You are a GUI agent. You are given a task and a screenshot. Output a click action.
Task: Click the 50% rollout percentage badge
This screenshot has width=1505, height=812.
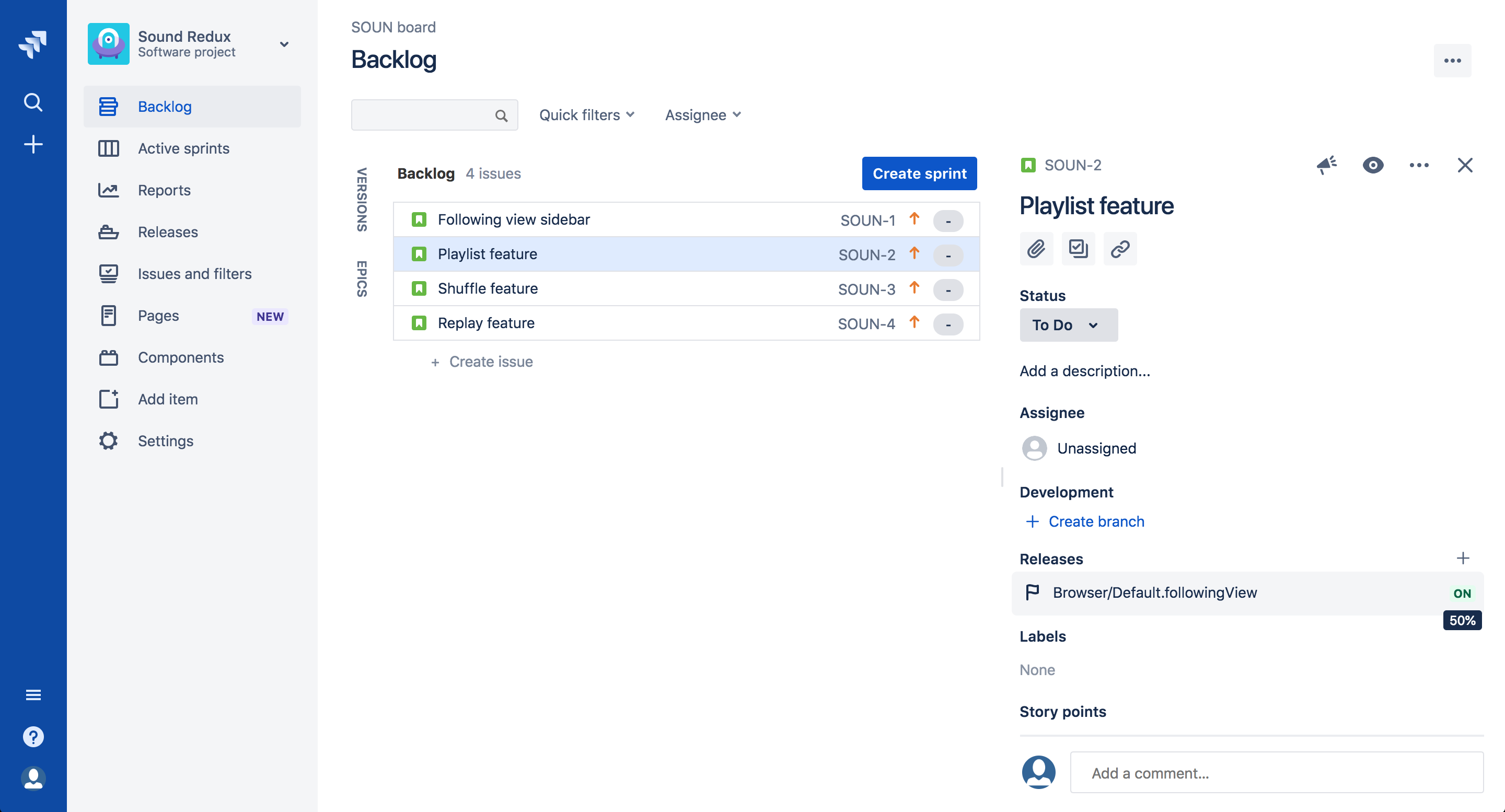coord(1462,620)
